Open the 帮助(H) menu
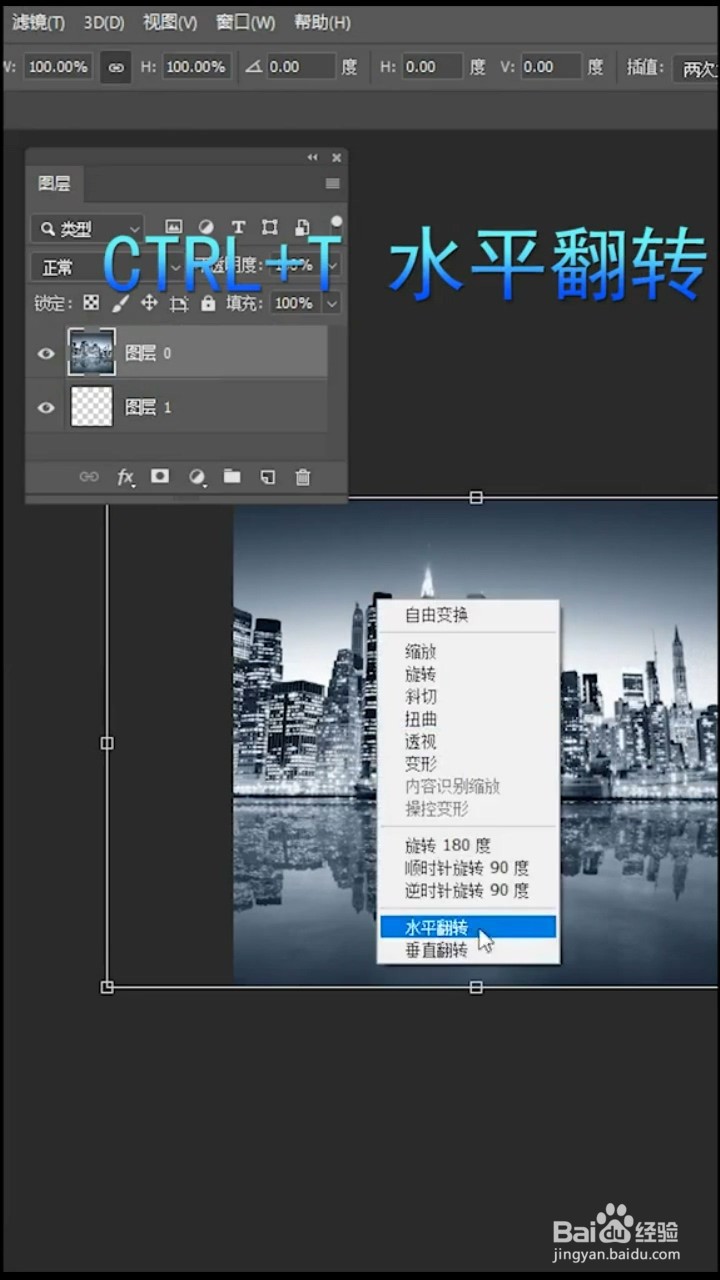Screen dimensions: 720x1280 pos(322,22)
